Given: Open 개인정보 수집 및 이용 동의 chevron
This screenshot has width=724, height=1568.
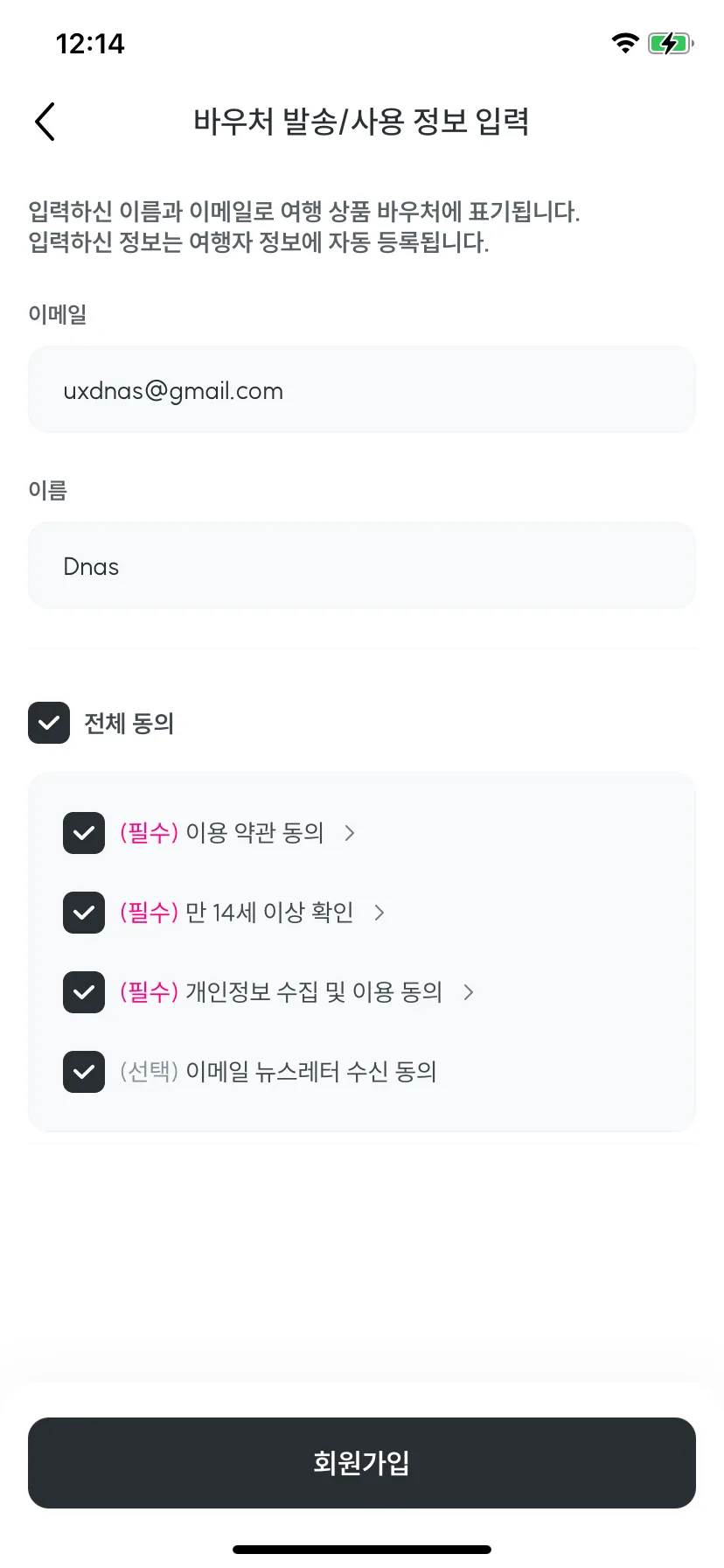Looking at the screenshot, I should (469, 992).
